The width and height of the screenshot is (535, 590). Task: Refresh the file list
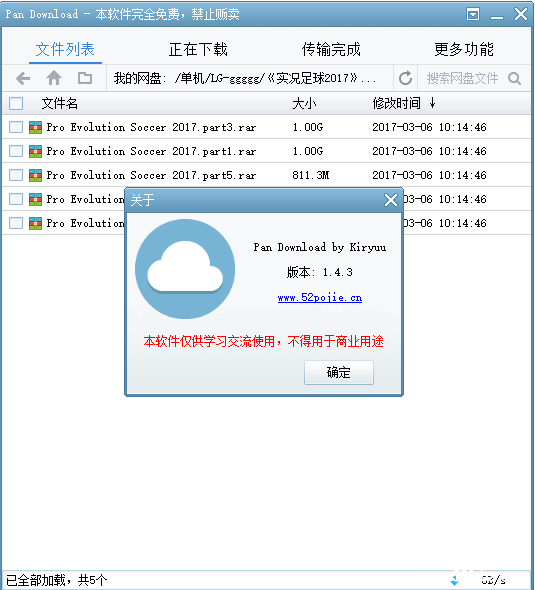click(x=405, y=78)
